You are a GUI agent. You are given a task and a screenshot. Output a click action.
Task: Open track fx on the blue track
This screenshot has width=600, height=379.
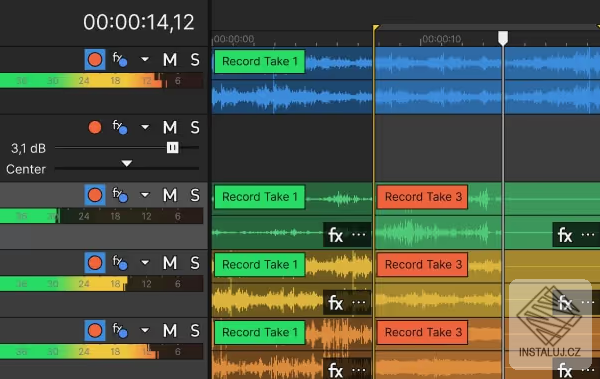(120, 59)
